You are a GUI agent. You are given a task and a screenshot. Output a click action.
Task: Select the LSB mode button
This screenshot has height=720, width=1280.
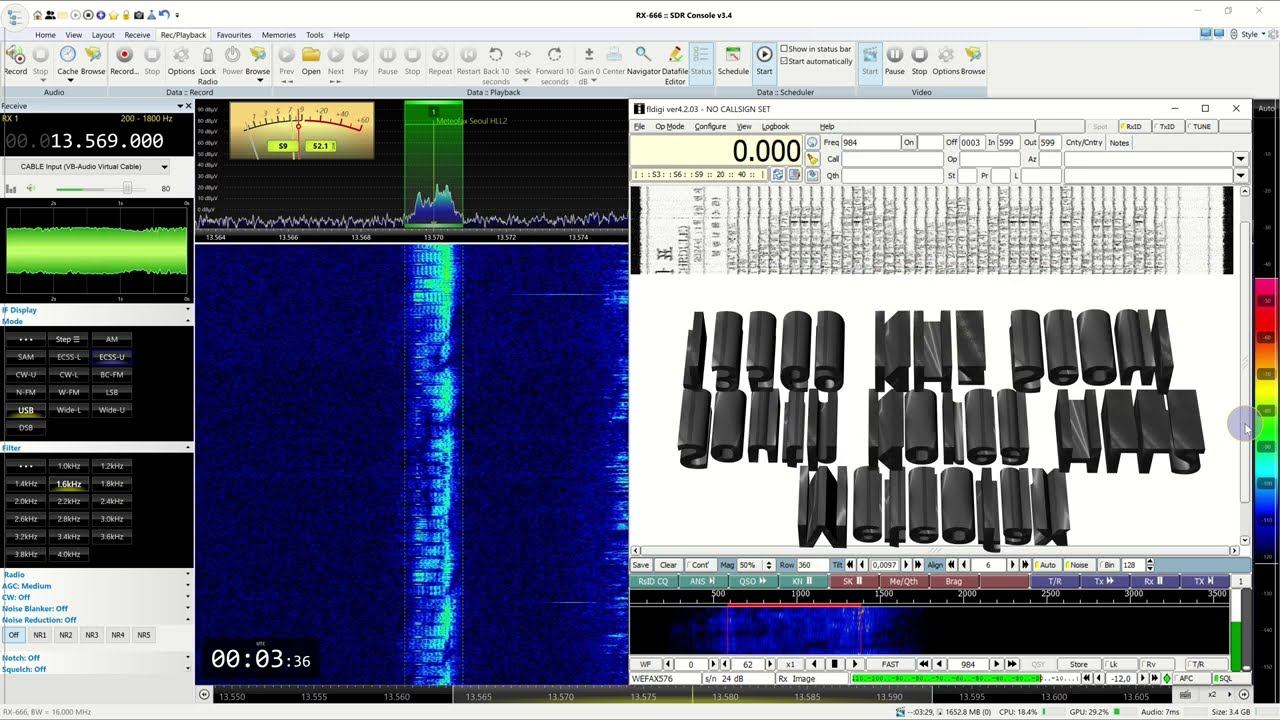pyautogui.click(x=112, y=392)
